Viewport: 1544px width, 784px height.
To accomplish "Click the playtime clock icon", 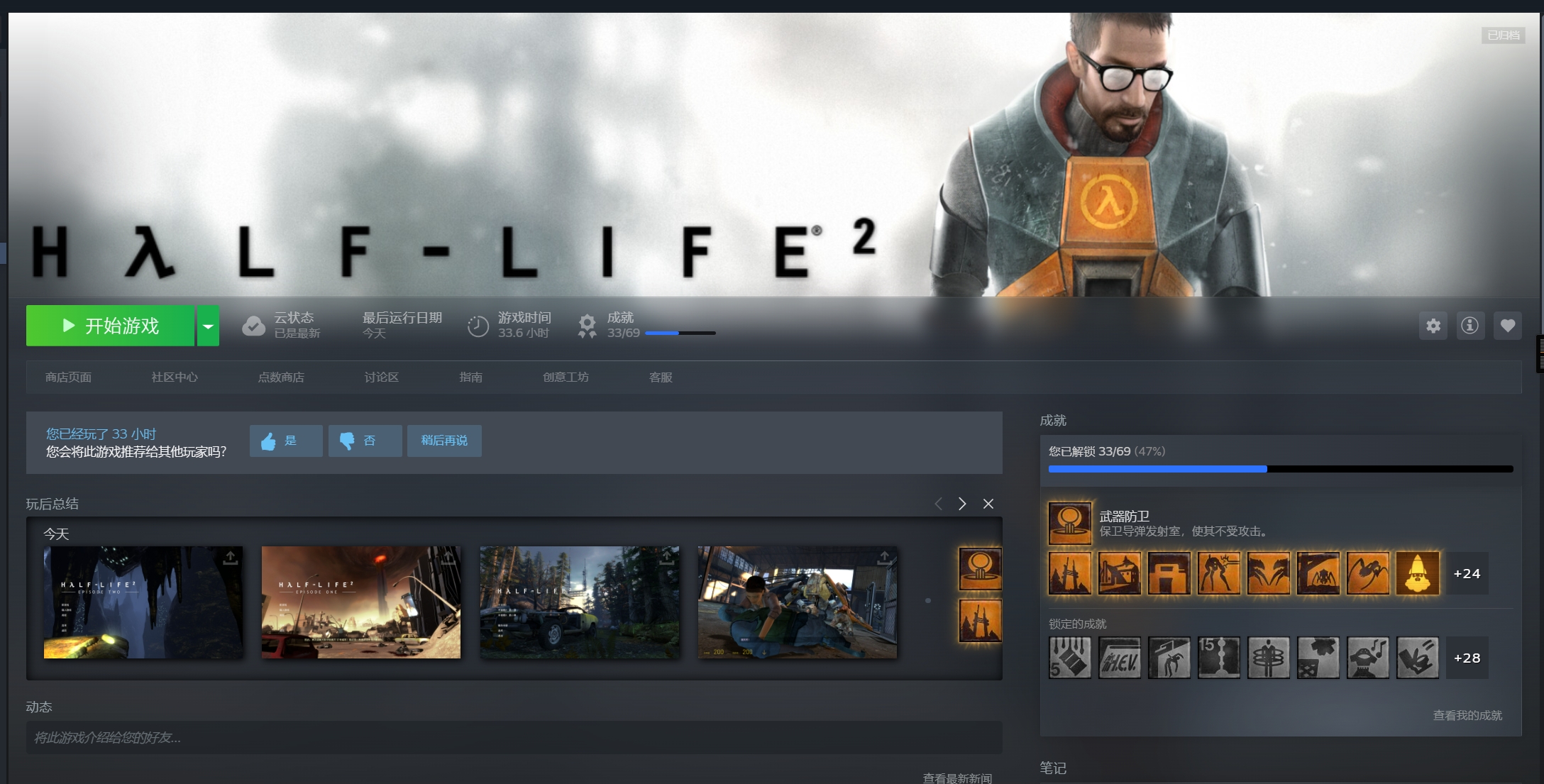I will point(478,326).
